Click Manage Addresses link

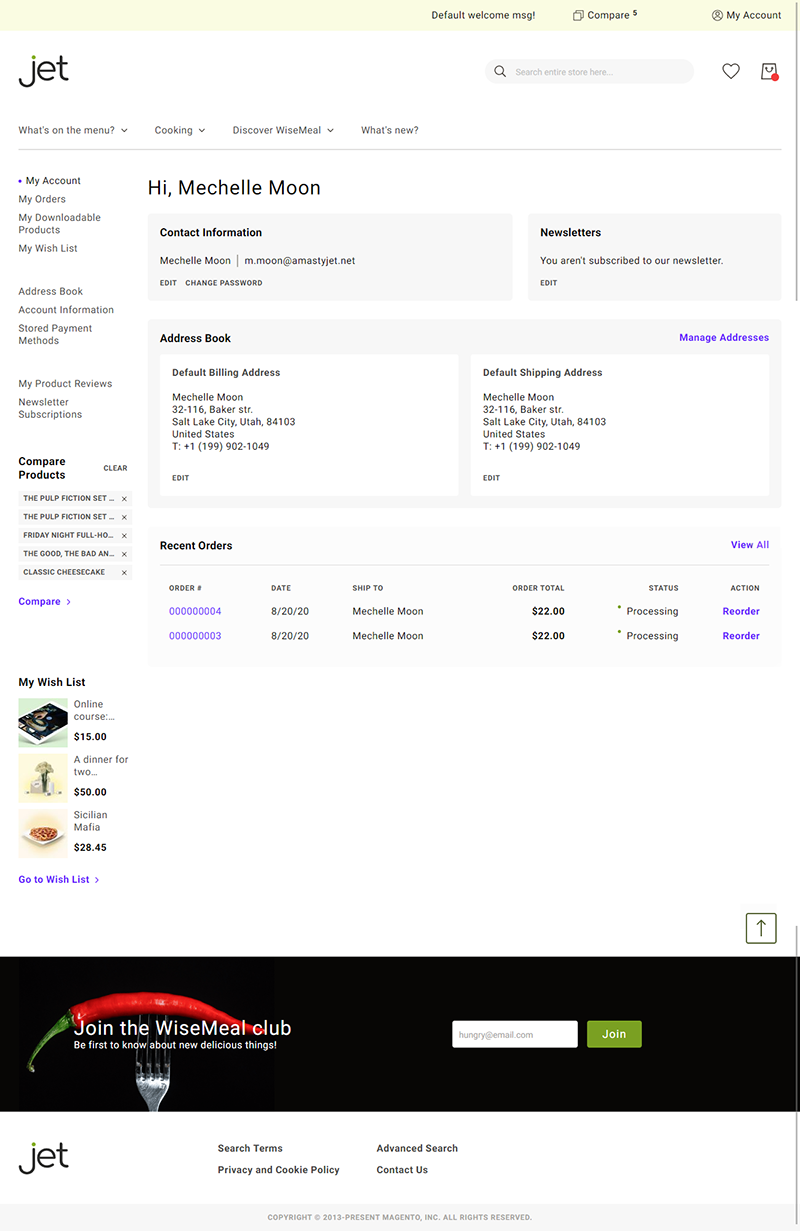(724, 338)
